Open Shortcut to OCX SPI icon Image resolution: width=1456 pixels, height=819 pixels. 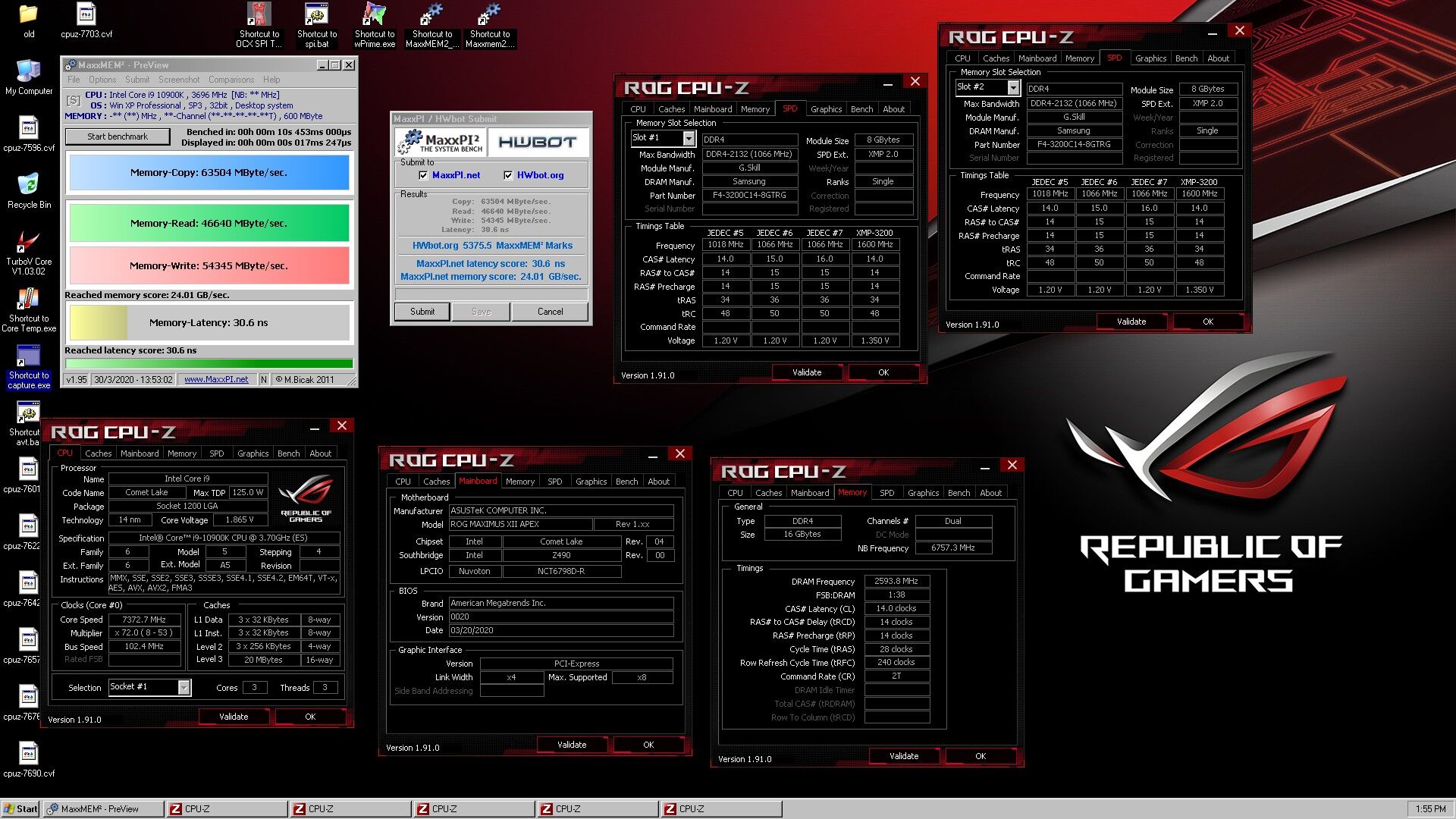(x=259, y=26)
